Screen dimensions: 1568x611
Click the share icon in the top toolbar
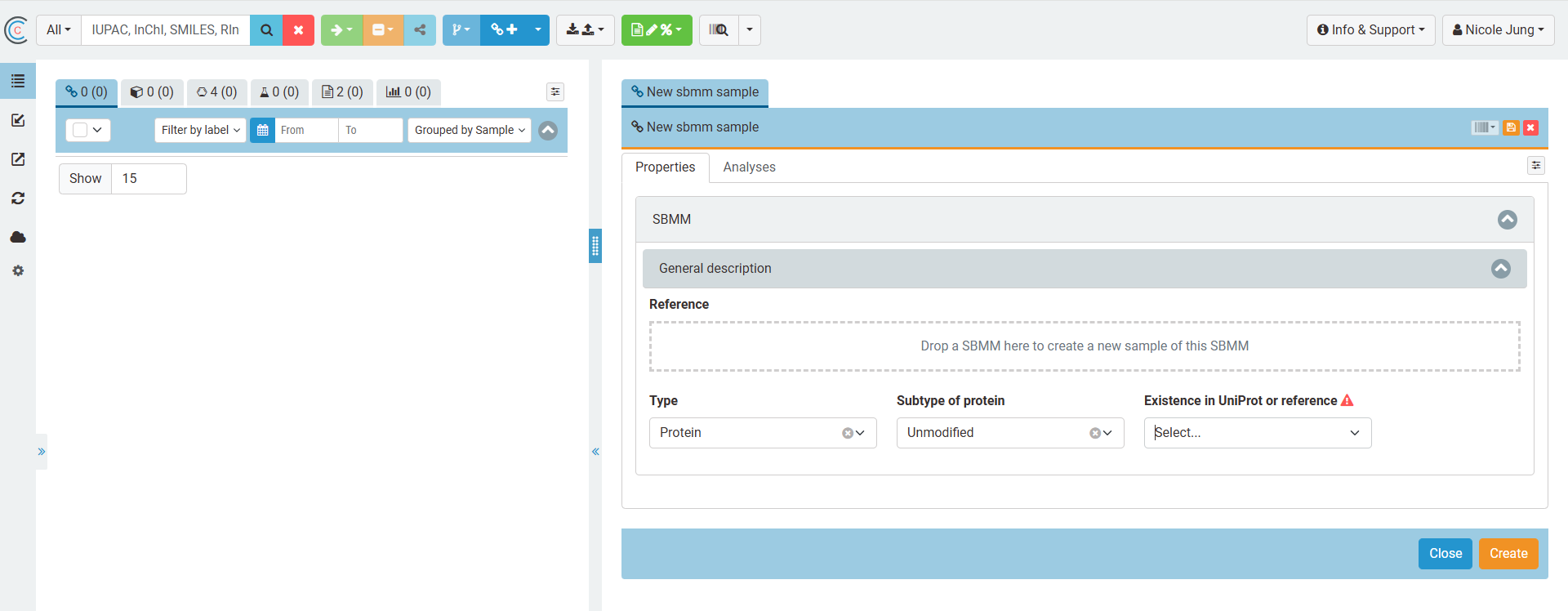point(420,30)
